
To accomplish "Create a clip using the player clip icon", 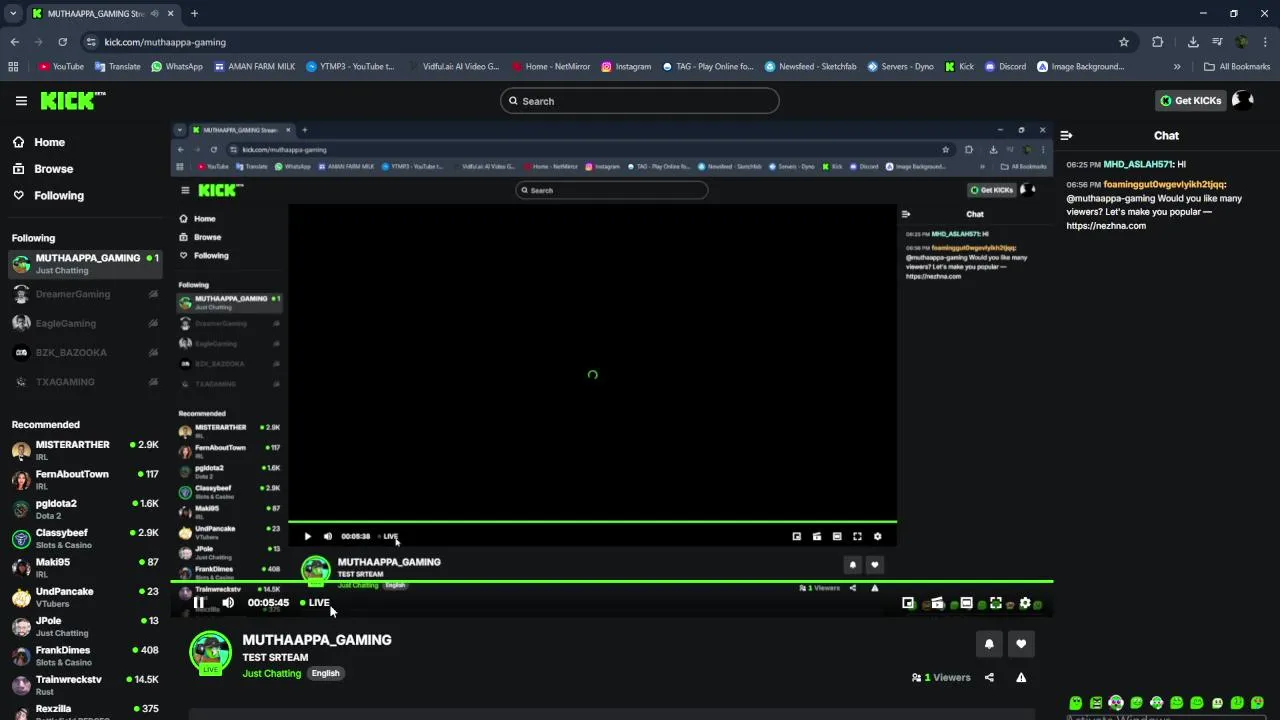I will click(x=937, y=603).
